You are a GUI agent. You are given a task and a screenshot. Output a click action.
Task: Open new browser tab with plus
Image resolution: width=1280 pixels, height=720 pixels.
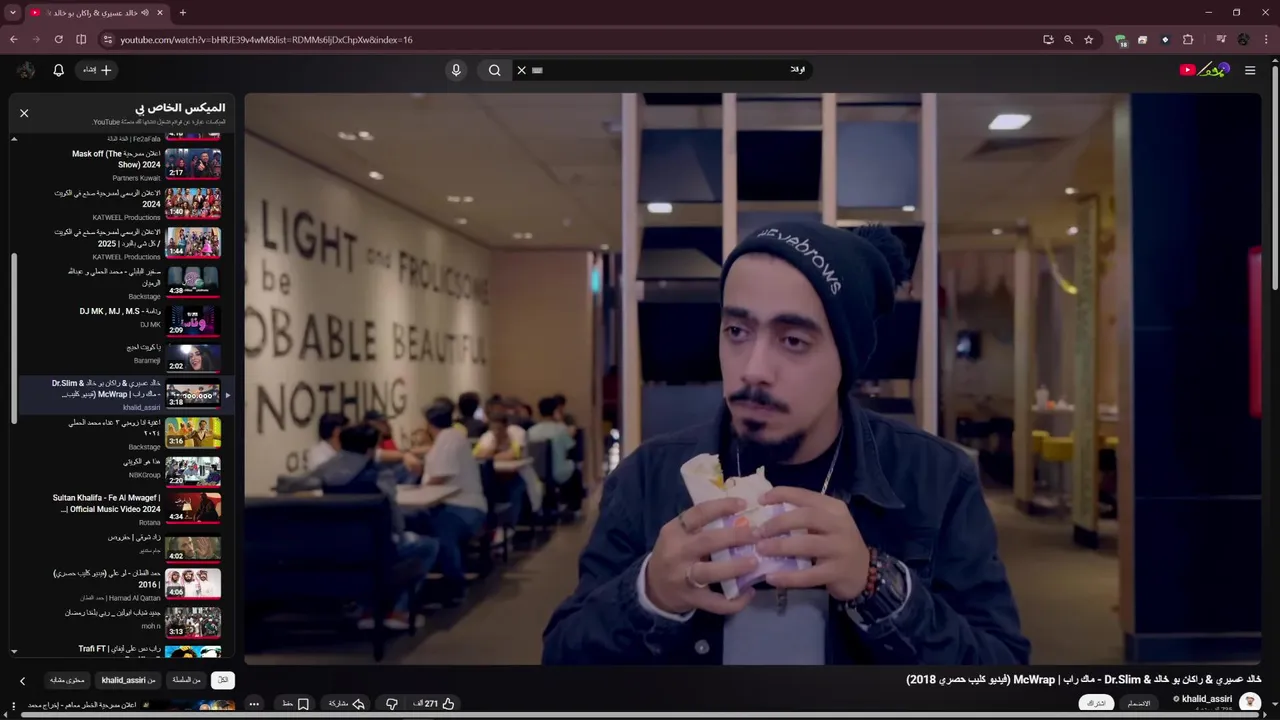[x=182, y=13]
